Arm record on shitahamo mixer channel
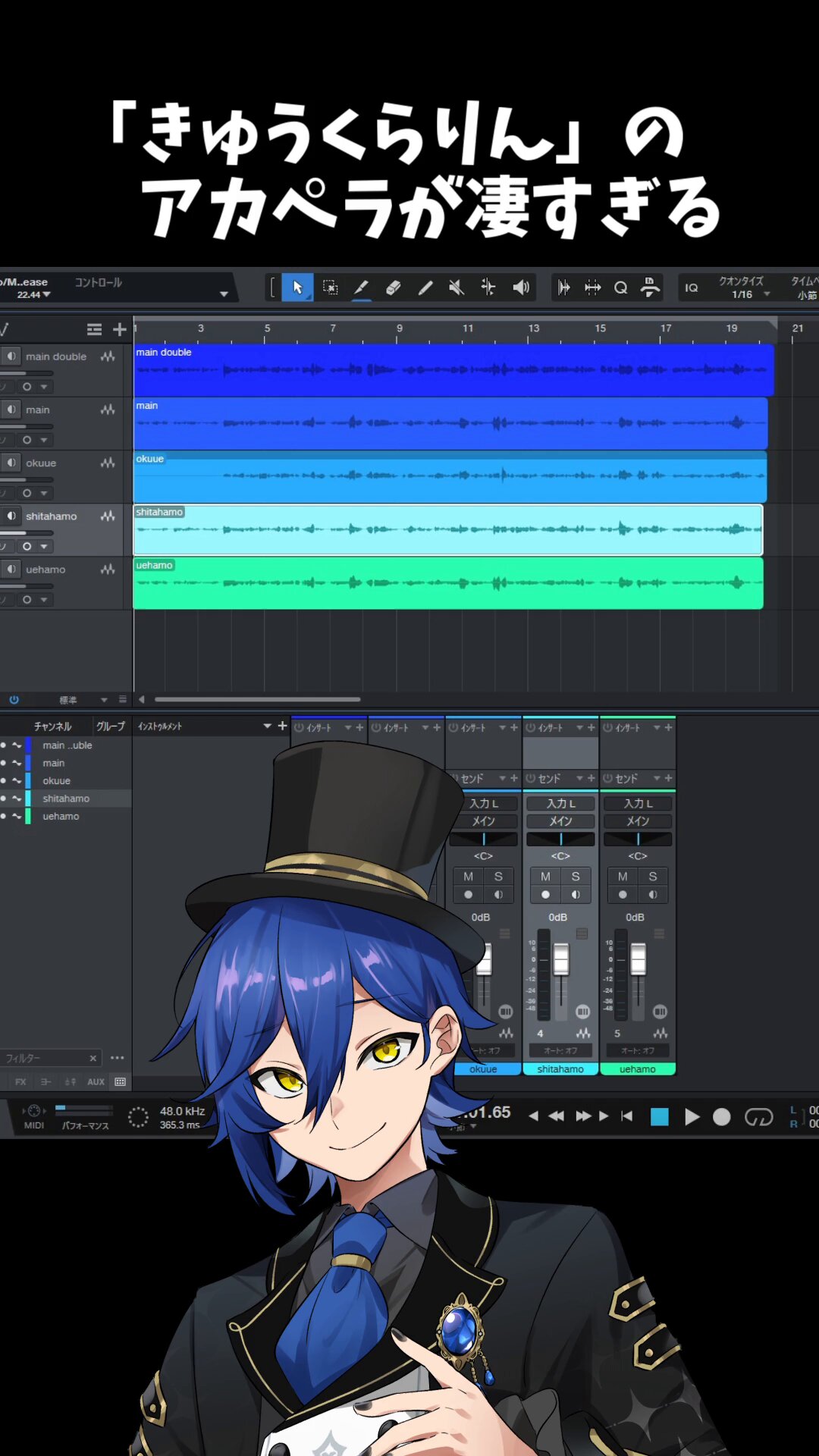Screen dimensions: 819x1456 [x=545, y=895]
